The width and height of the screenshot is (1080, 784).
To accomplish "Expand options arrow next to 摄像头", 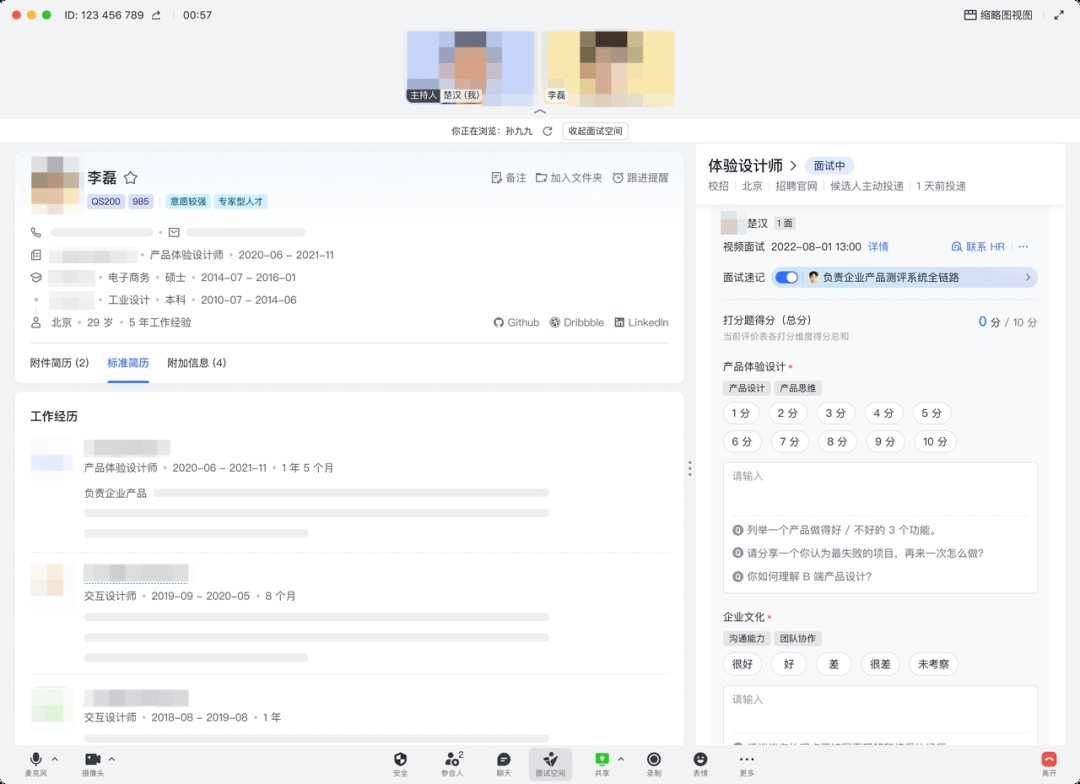I will point(111,759).
